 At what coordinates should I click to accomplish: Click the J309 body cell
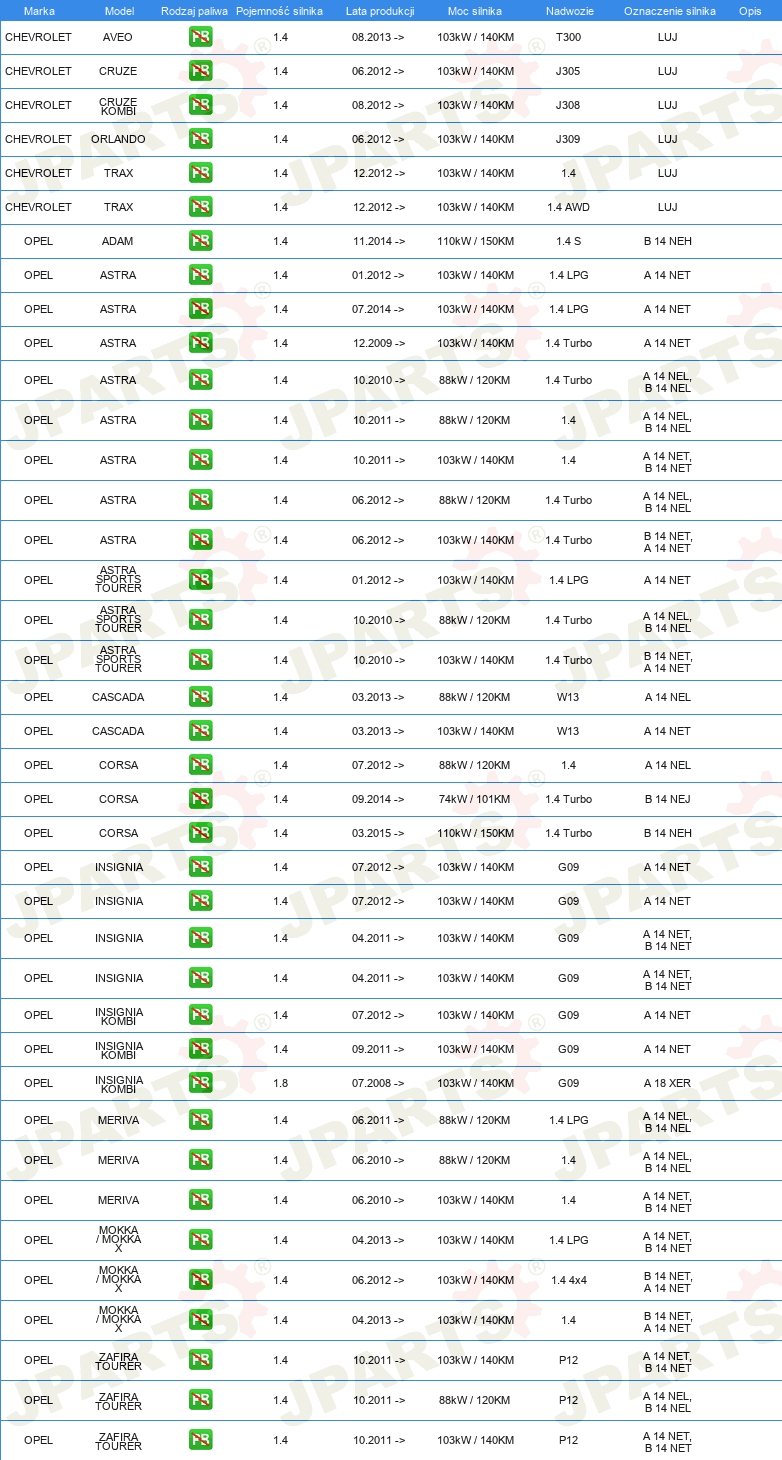[568, 140]
